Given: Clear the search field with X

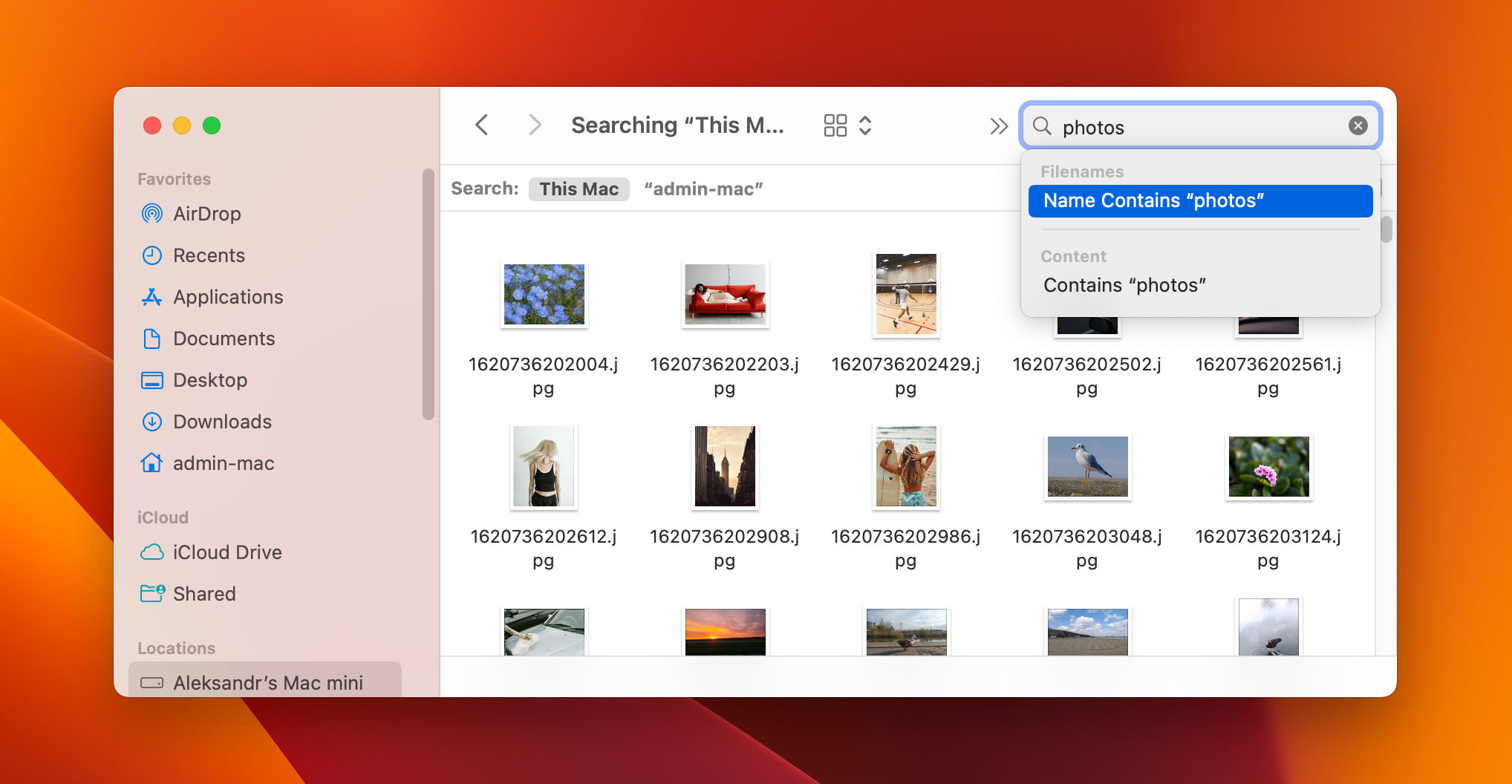Looking at the screenshot, I should point(1358,125).
